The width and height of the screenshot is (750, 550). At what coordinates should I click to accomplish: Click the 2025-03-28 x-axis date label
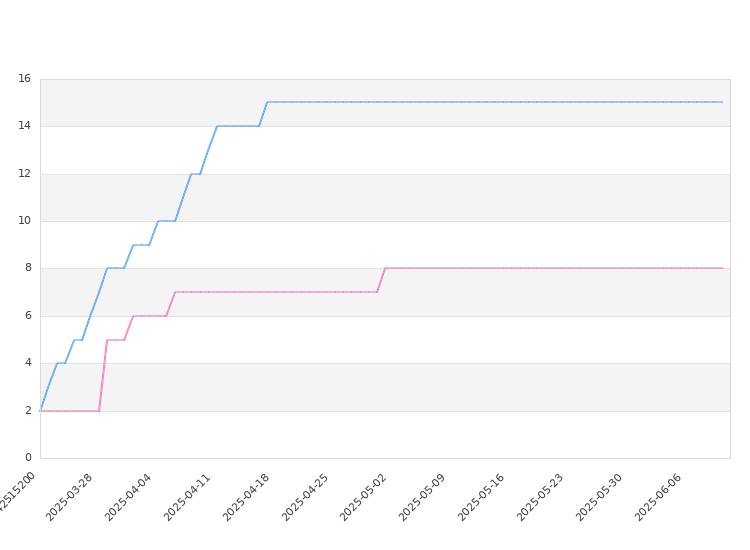(x=70, y=497)
